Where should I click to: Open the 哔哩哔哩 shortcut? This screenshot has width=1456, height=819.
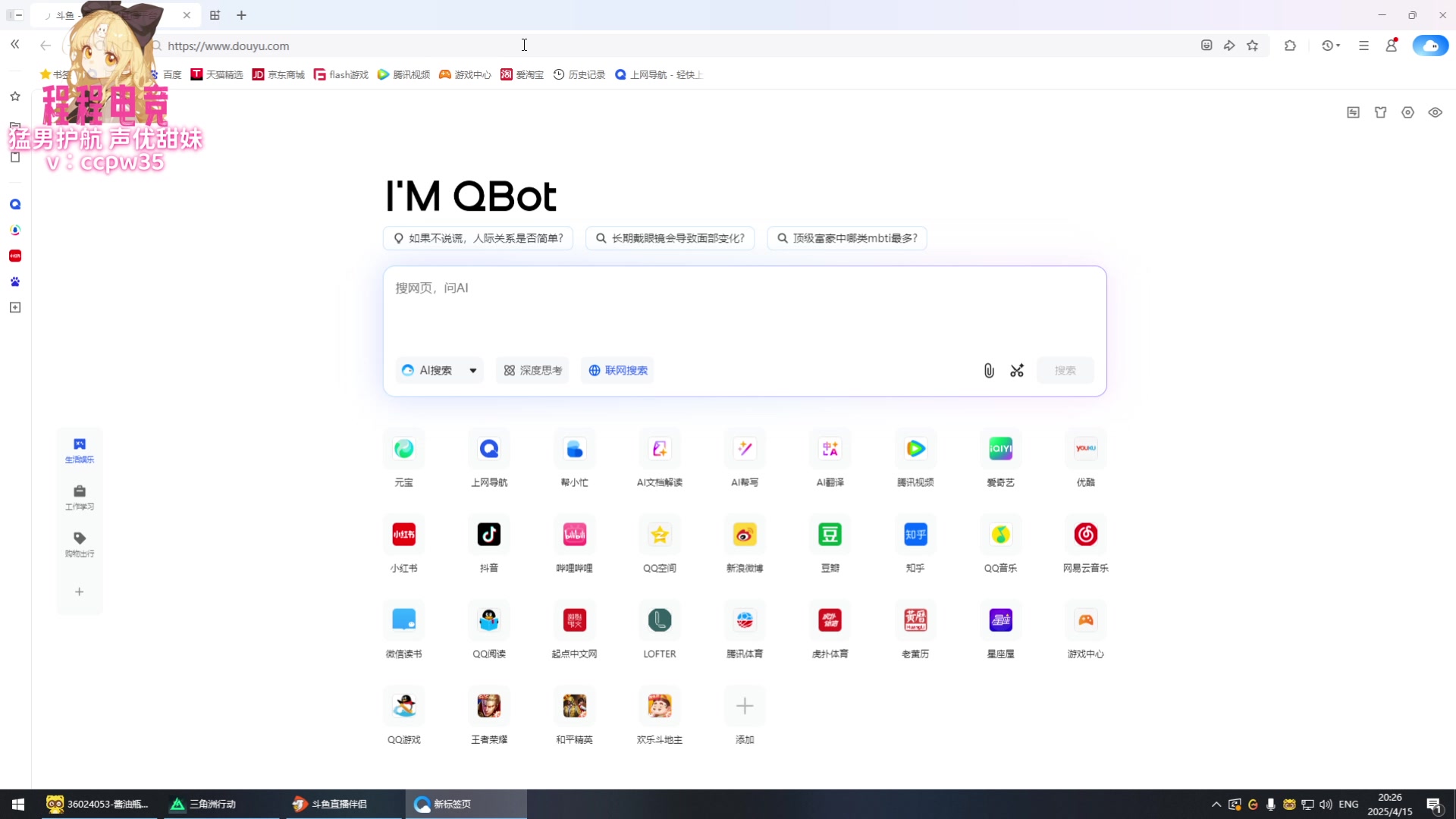(574, 535)
